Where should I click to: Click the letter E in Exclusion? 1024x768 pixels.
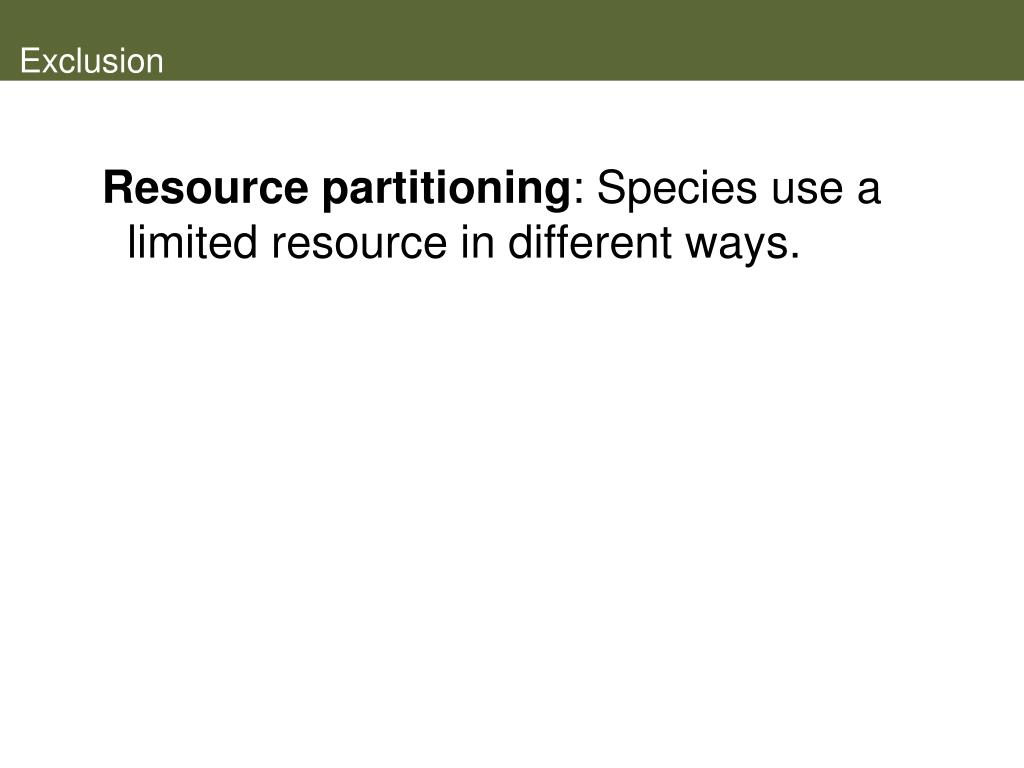30,61
